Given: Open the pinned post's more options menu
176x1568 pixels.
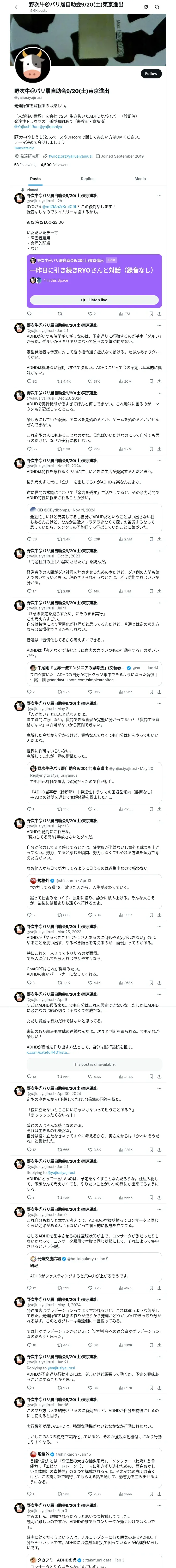Looking at the screenshot, I should coord(159,196).
